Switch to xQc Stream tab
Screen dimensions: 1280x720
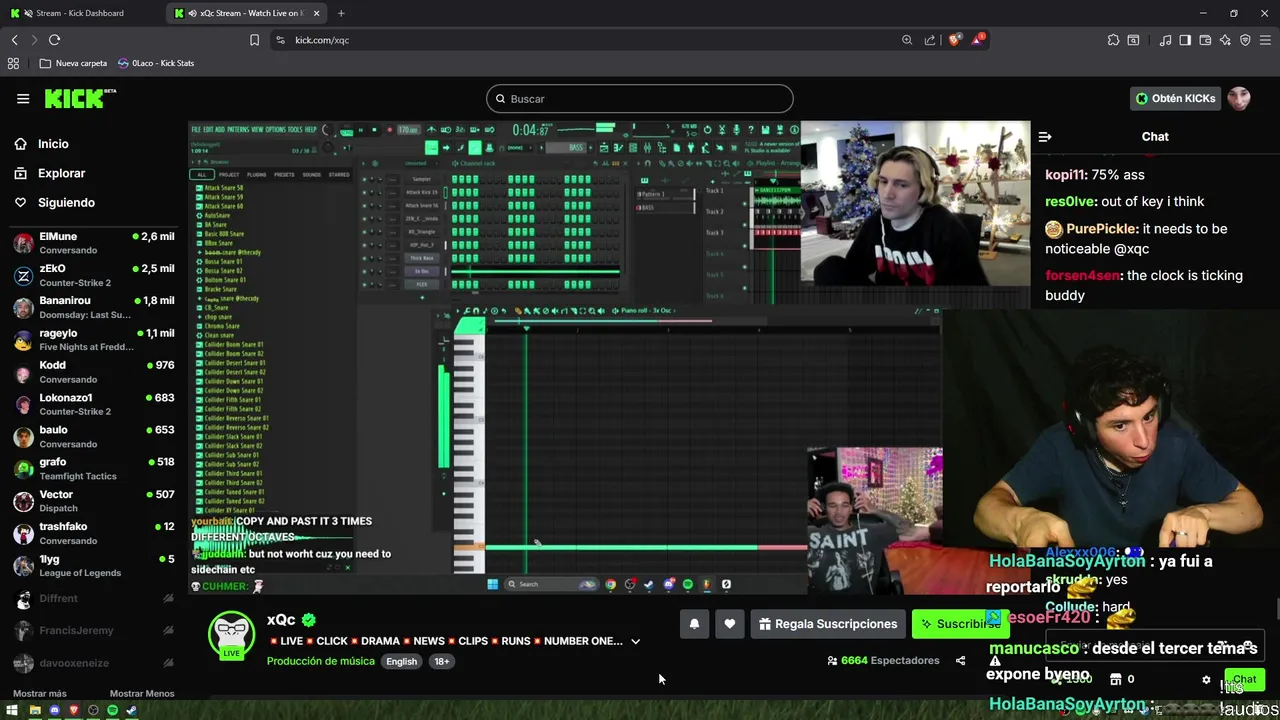248,13
